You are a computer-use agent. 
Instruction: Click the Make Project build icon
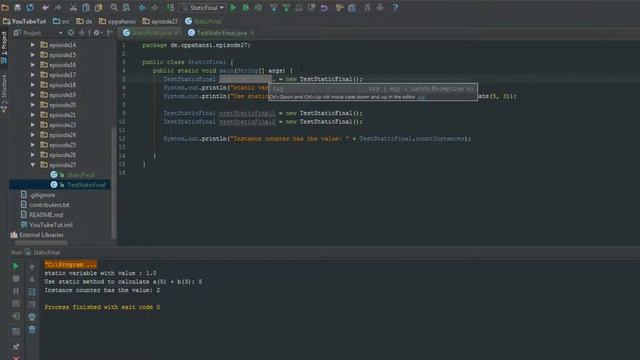pos(170,7)
